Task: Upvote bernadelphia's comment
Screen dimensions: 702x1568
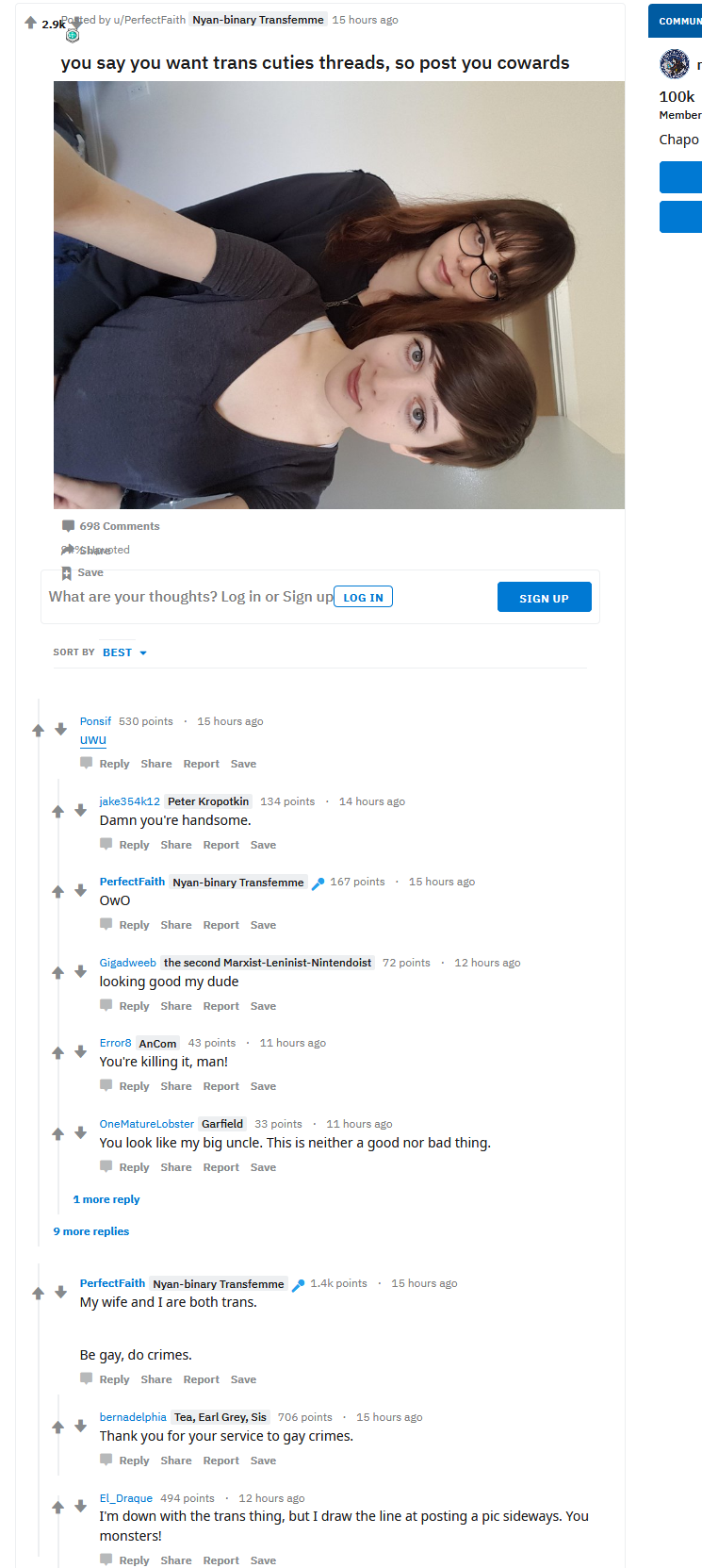Action: pyautogui.click(x=57, y=1427)
